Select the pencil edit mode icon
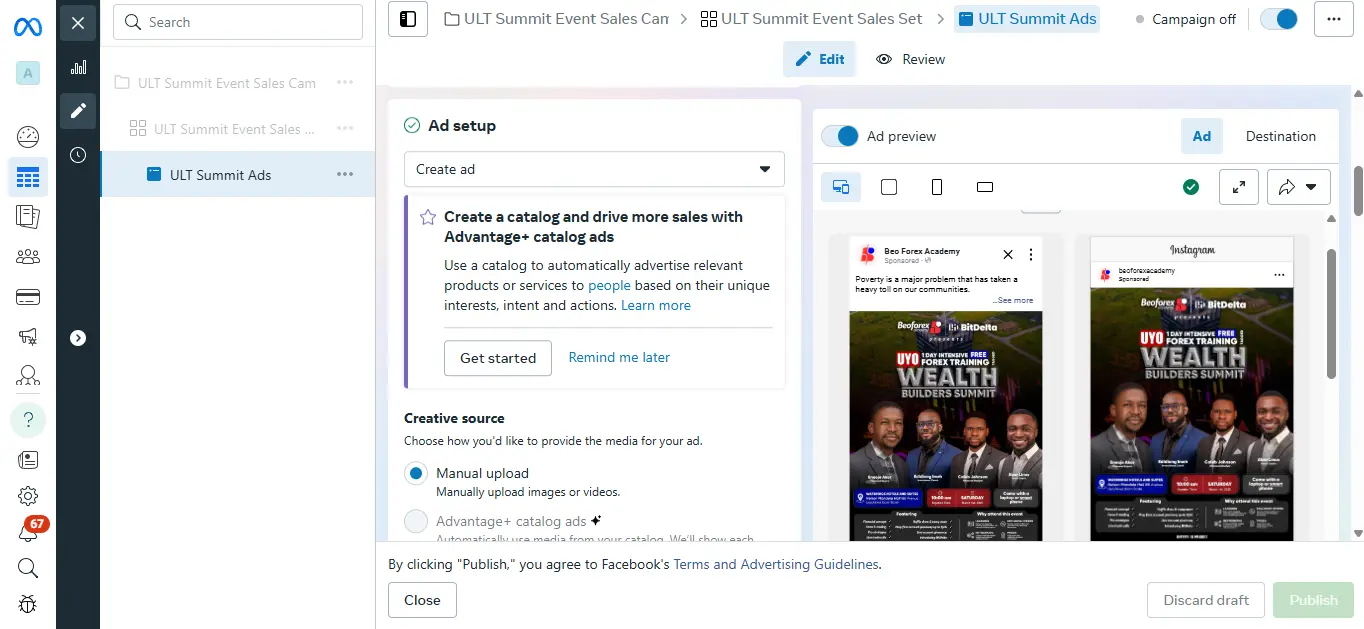 78,111
